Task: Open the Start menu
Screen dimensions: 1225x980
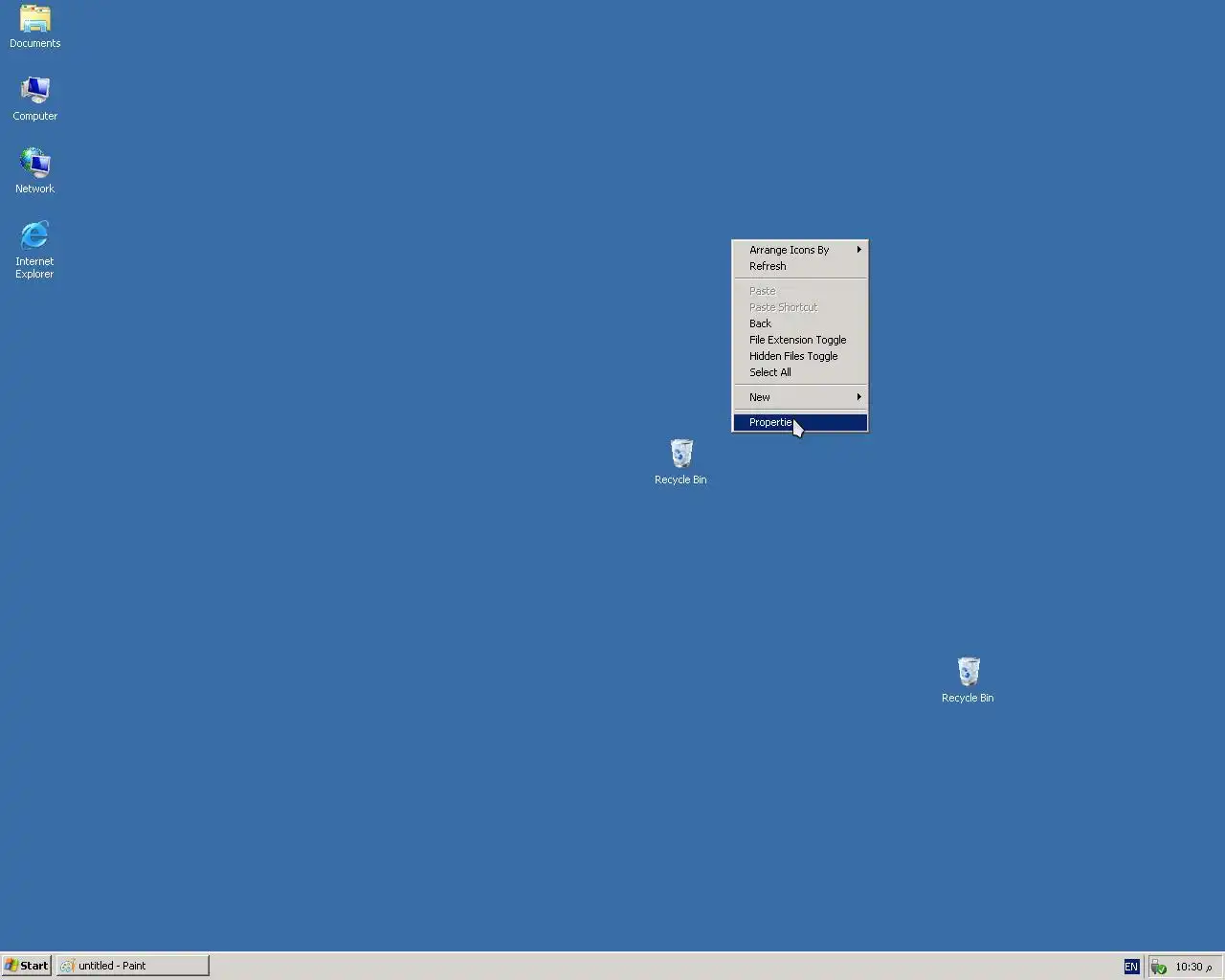Action: click(x=27, y=966)
